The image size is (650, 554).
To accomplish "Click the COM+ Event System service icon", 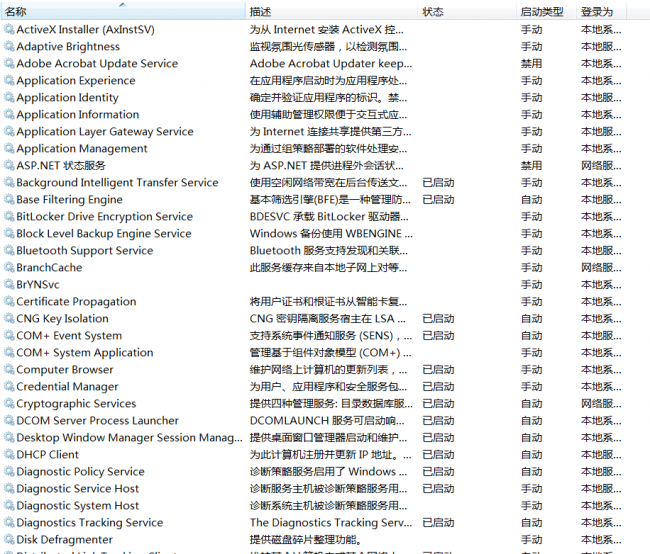I will 9,335.
